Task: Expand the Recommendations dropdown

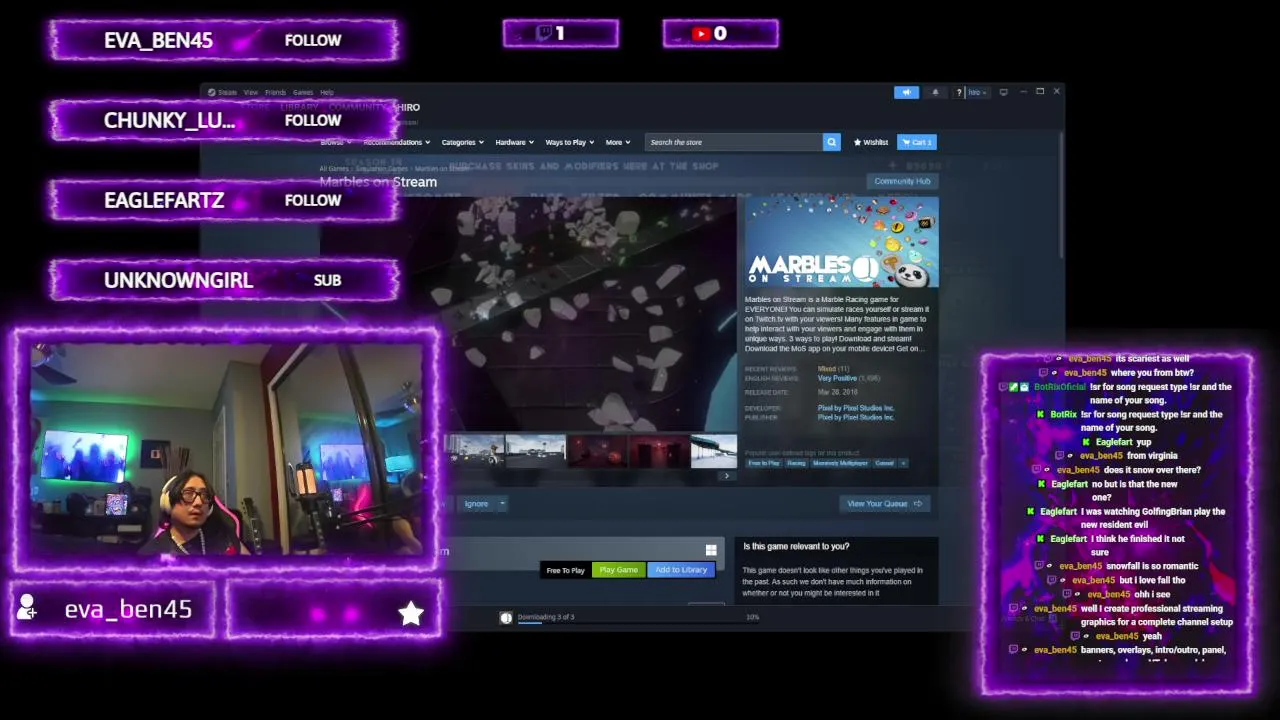Action: pos(397,142)
